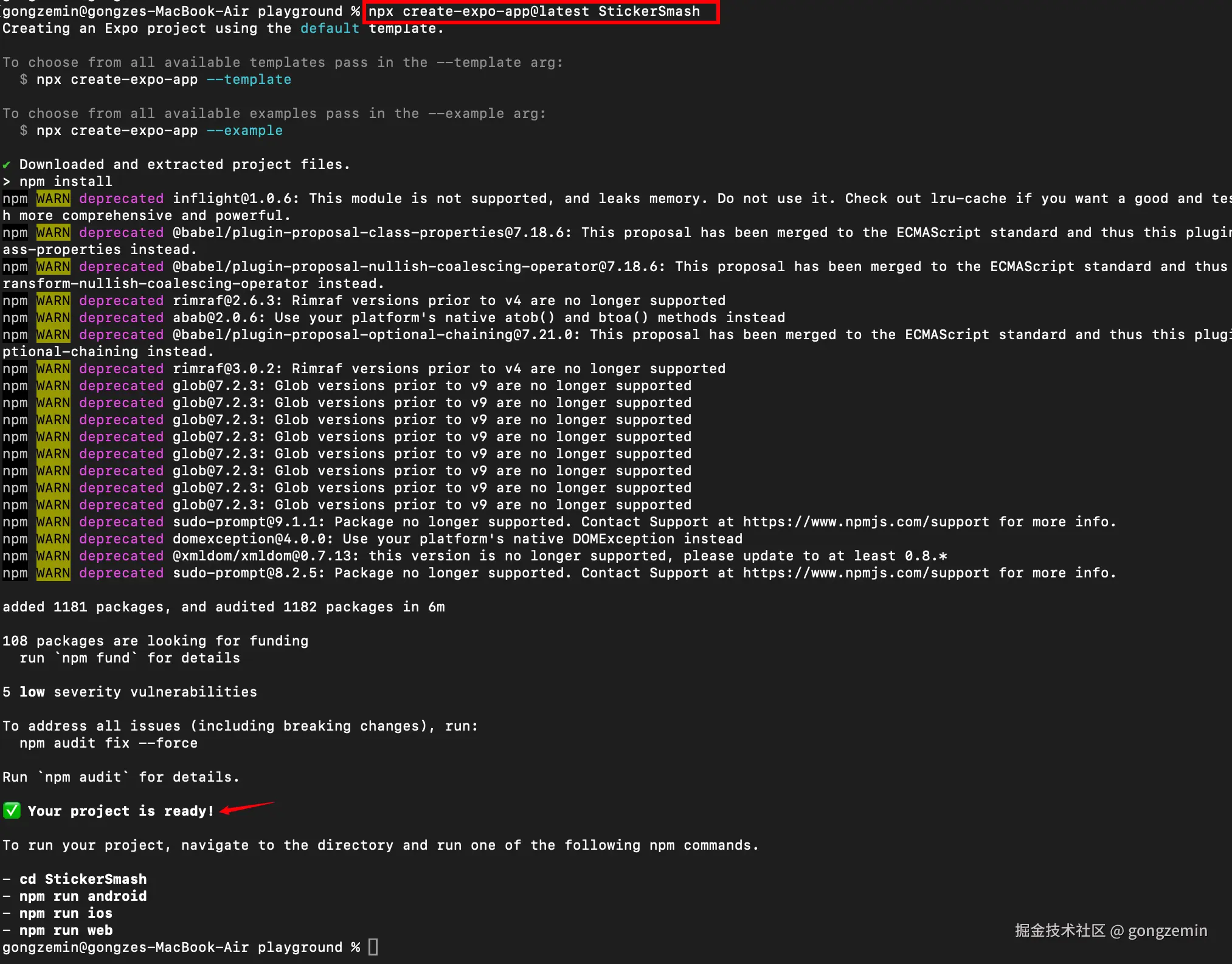1232x964 pixels.
Task: Click the 'npm run web' command line
Action: click(66, 931)
